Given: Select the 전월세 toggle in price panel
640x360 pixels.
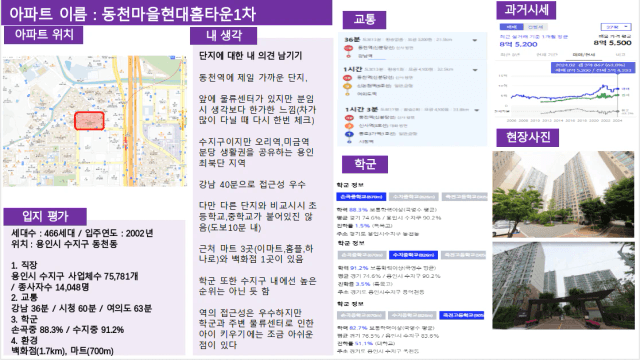Looking at the screenshot, I should pos(535,27).
